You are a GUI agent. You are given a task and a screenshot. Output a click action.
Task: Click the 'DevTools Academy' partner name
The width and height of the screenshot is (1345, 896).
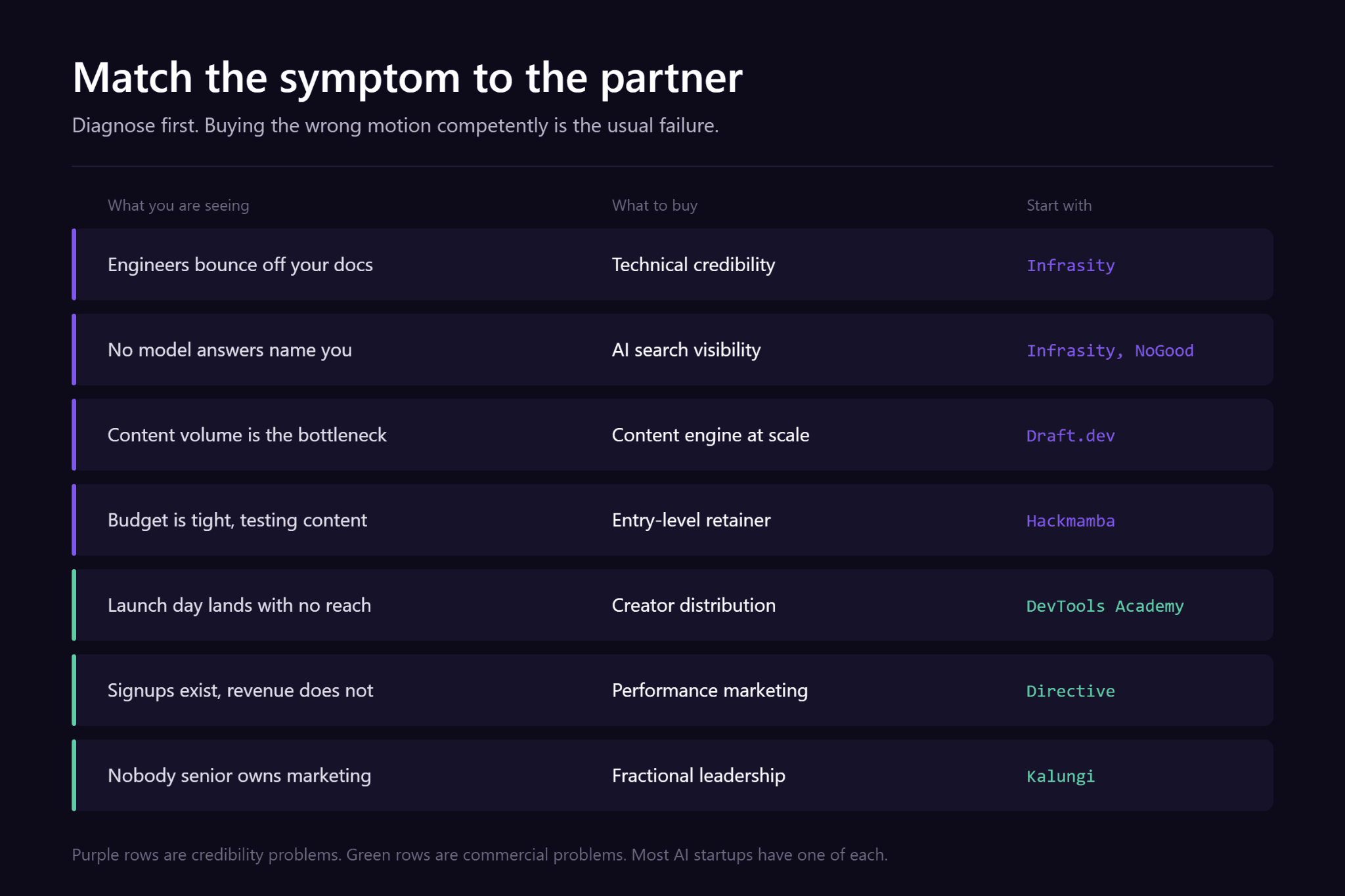click(1105, 606)
